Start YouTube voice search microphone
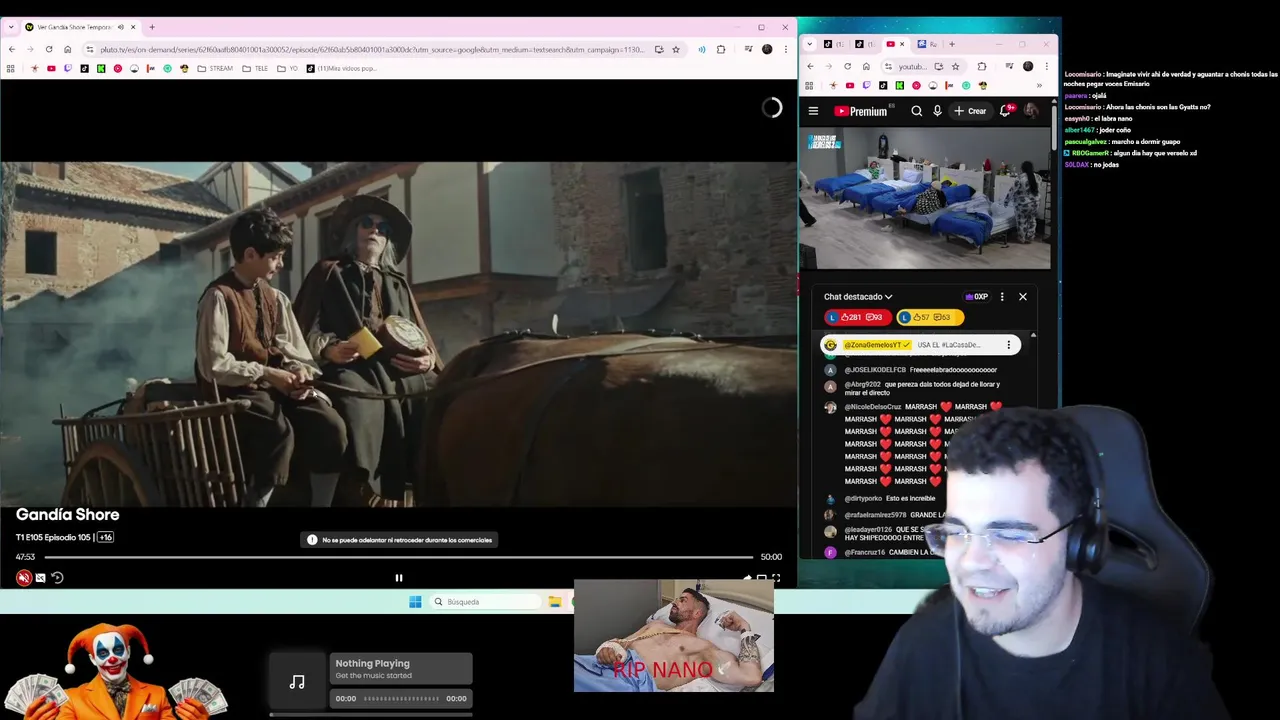 coord(937,111)
